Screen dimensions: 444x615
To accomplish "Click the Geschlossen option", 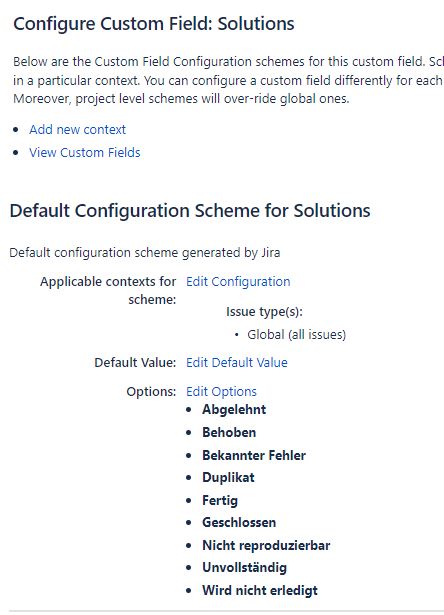I will pyautogui.click(x=239, y=522).
